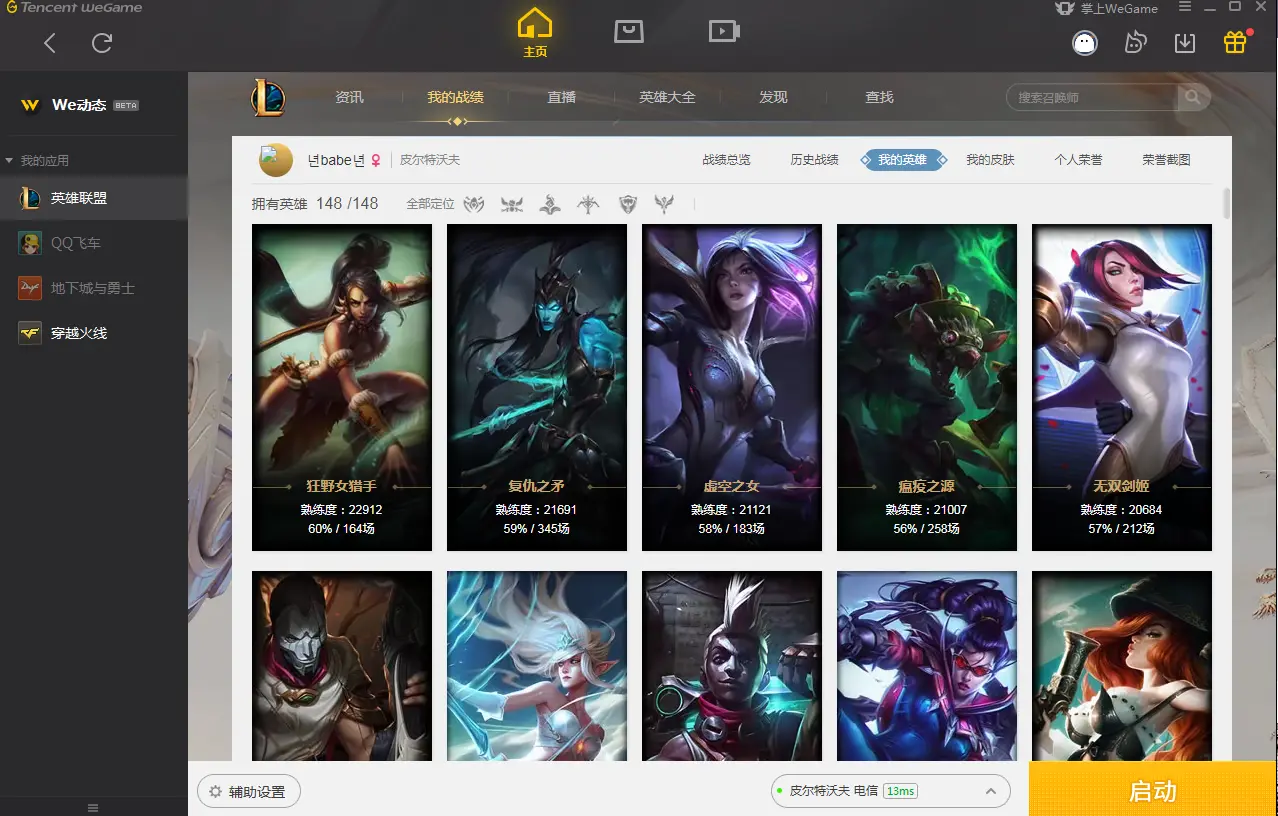Switch to the 英雄大全 tab
Image resolution: width=1278 pixels, height=816 pixels.
pos(667,97)
